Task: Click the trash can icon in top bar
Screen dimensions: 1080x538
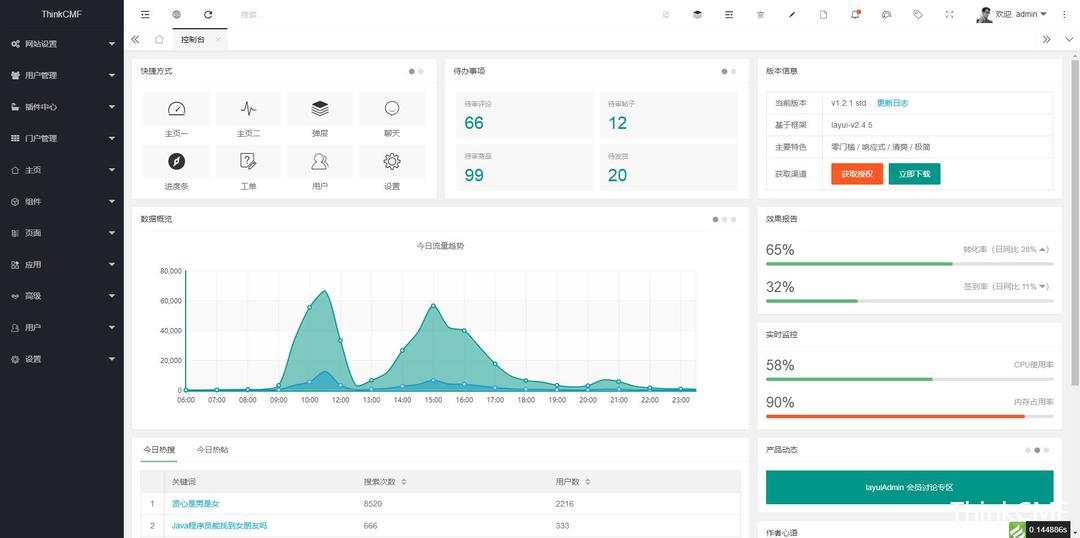Action: point(760,14)
